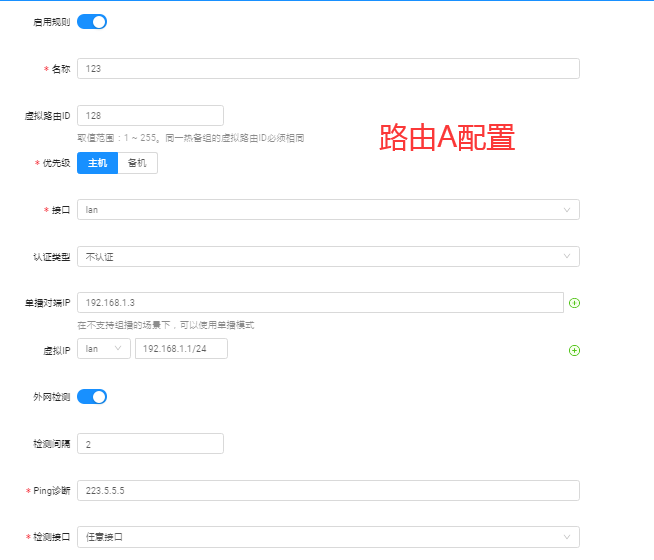Click the 检测间隔 input field

click(150, 443)
